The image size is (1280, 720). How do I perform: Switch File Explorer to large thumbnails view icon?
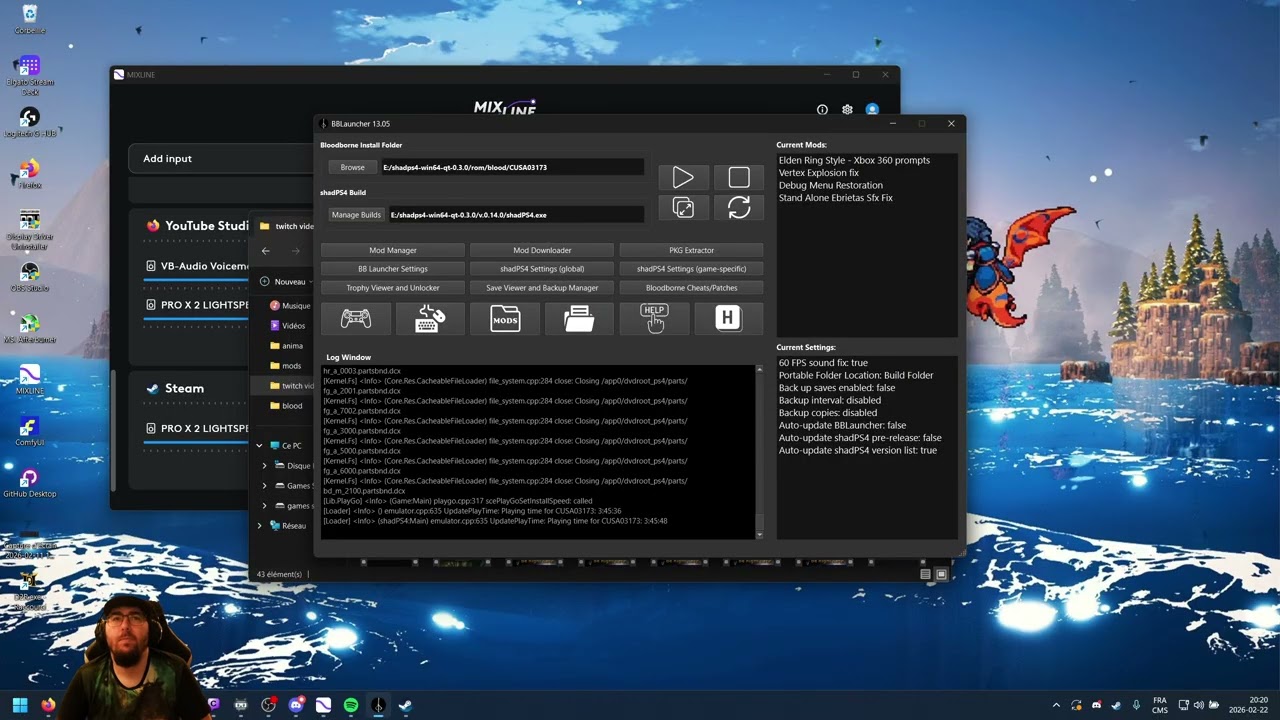coord(941,574)
